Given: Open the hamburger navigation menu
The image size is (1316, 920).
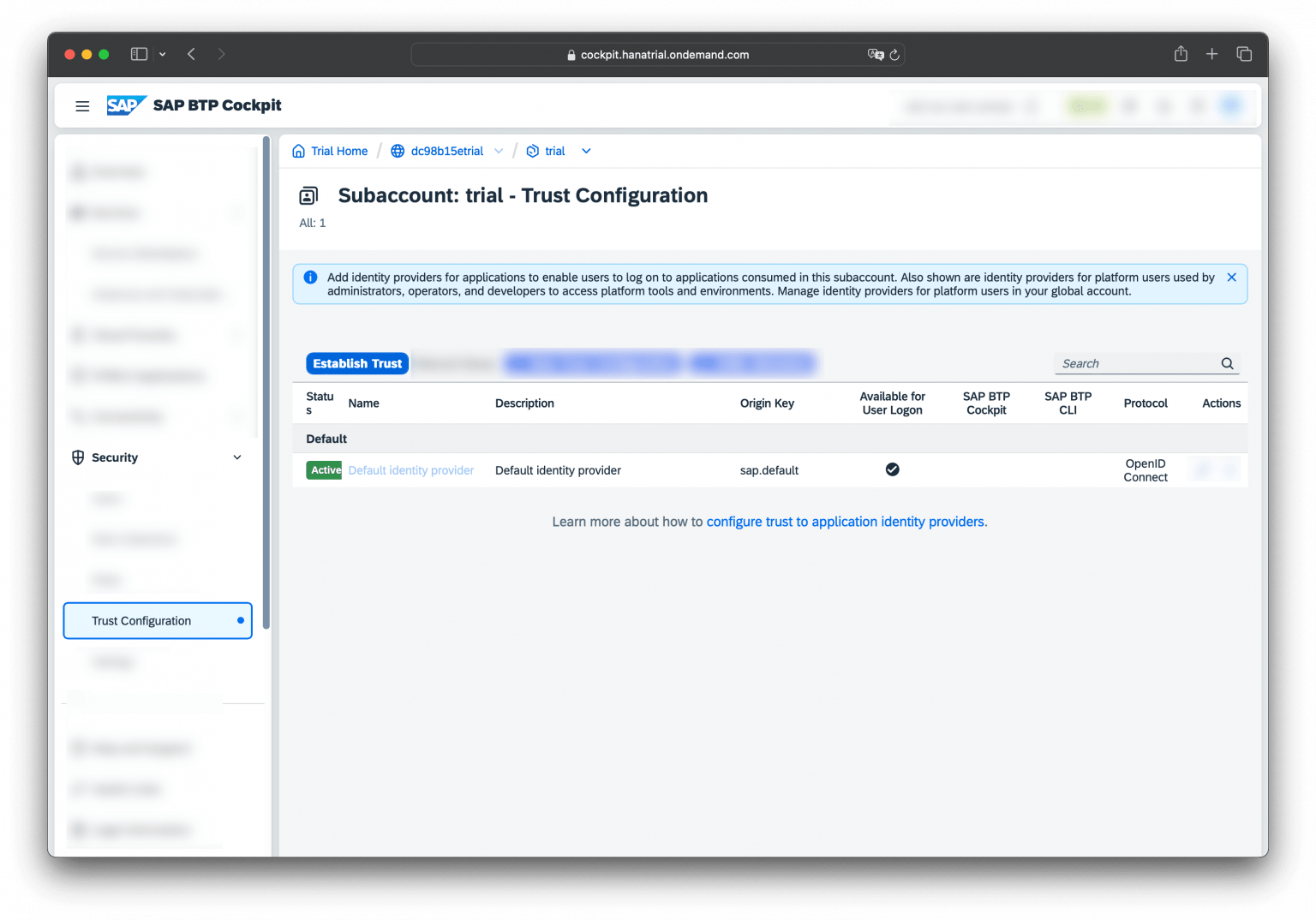Looking at the screenshot, I should 82,105.
